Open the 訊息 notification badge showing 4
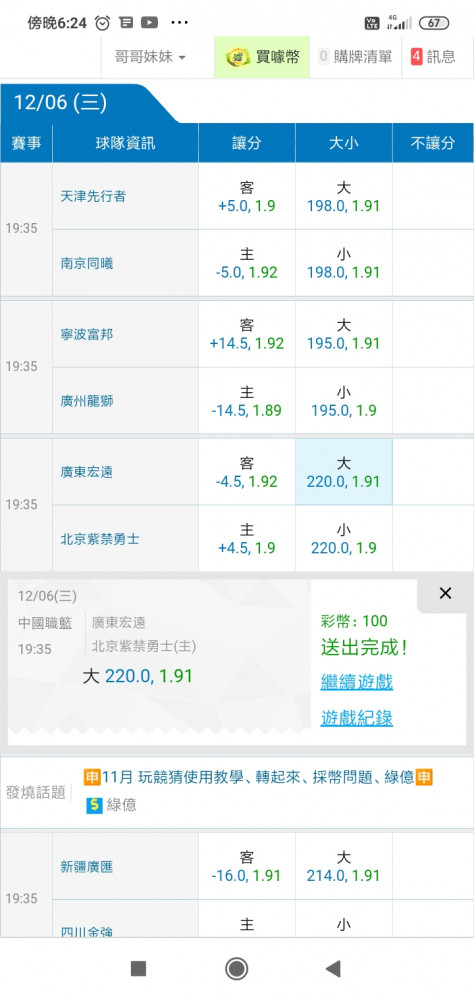This screenshot has height=1000, width=474. pyautogui.click(x=417, y=56)
